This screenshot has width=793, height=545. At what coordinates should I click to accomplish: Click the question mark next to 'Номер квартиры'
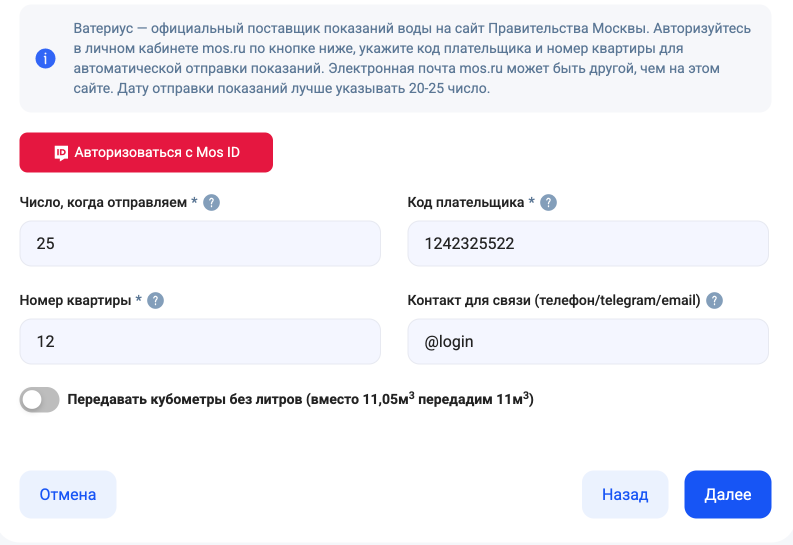click(155, 300)
